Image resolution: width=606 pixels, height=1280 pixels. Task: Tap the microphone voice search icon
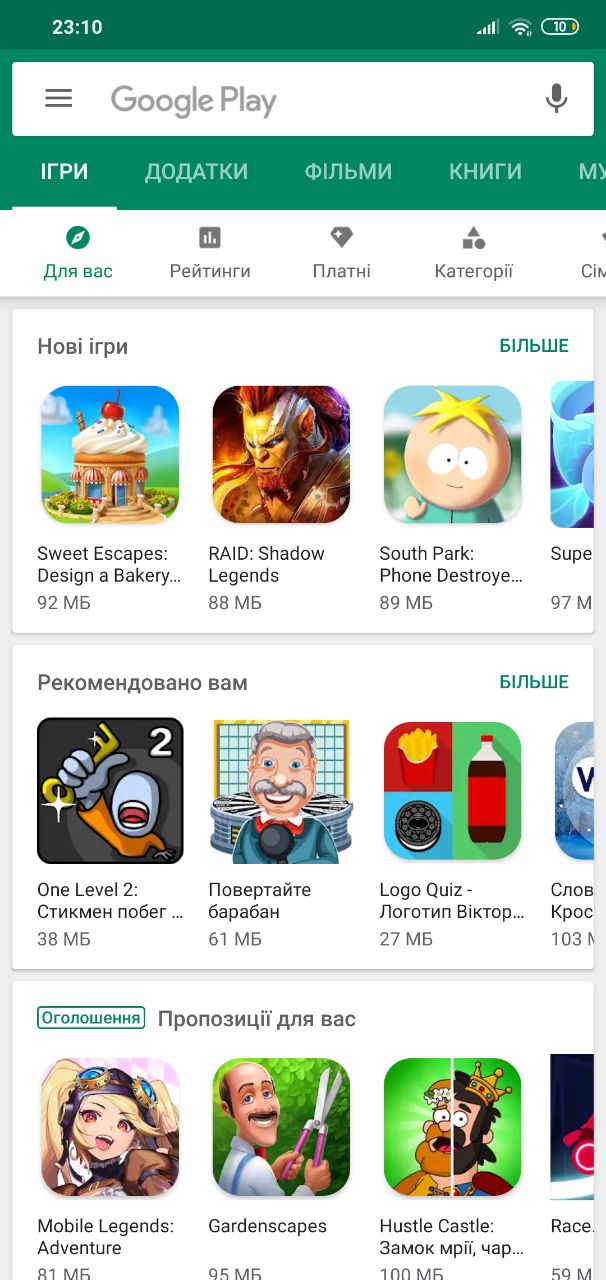coord(556,98)
